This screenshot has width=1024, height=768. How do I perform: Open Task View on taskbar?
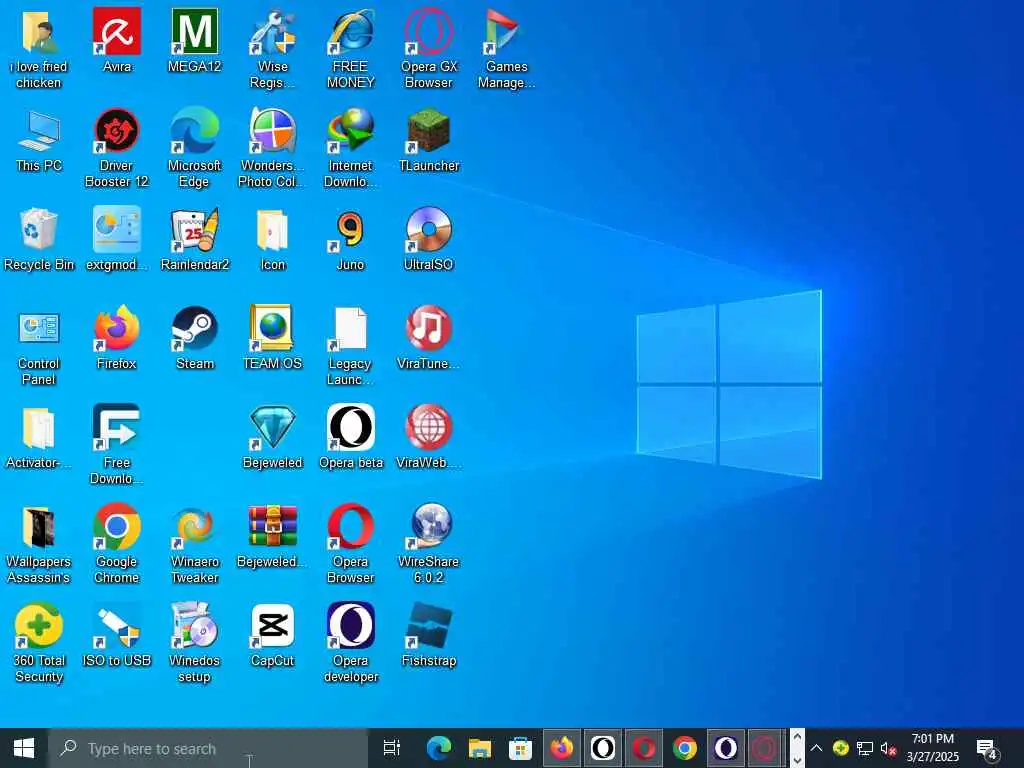coord(392,748)
